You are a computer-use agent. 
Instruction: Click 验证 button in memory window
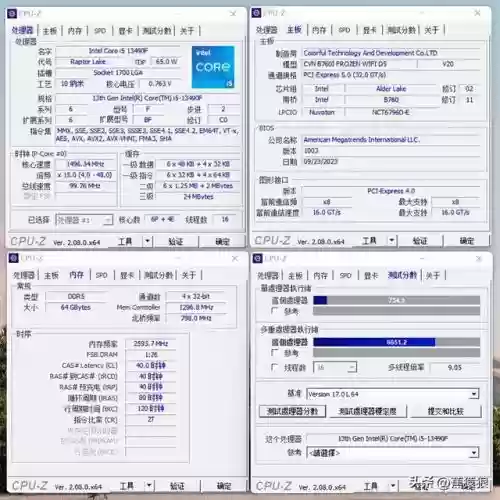[177, 486]
